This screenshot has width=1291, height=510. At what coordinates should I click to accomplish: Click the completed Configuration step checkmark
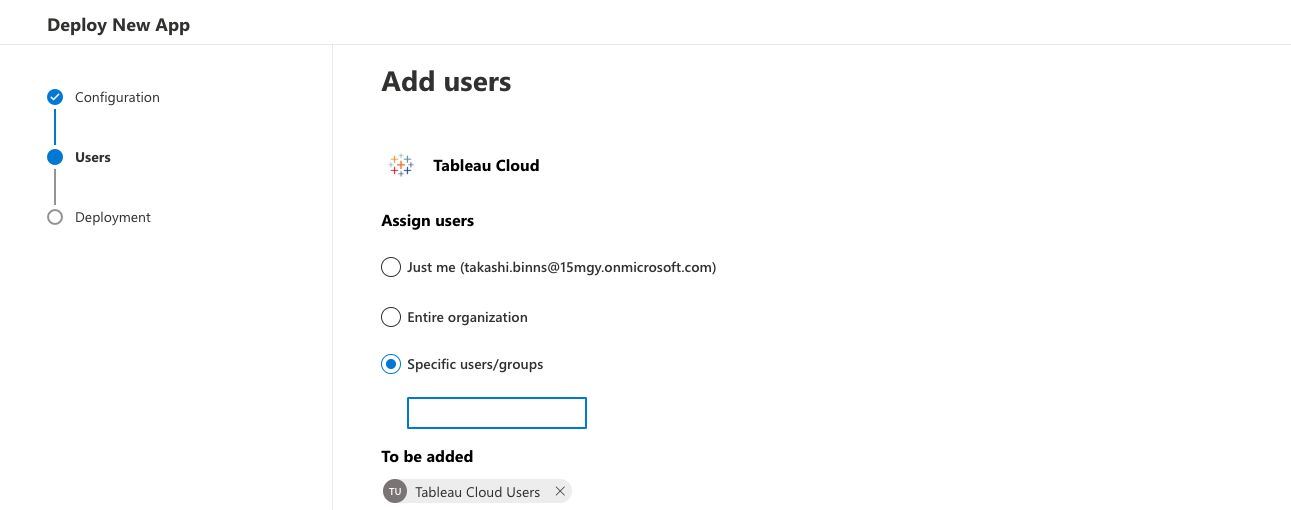point(55,97)
